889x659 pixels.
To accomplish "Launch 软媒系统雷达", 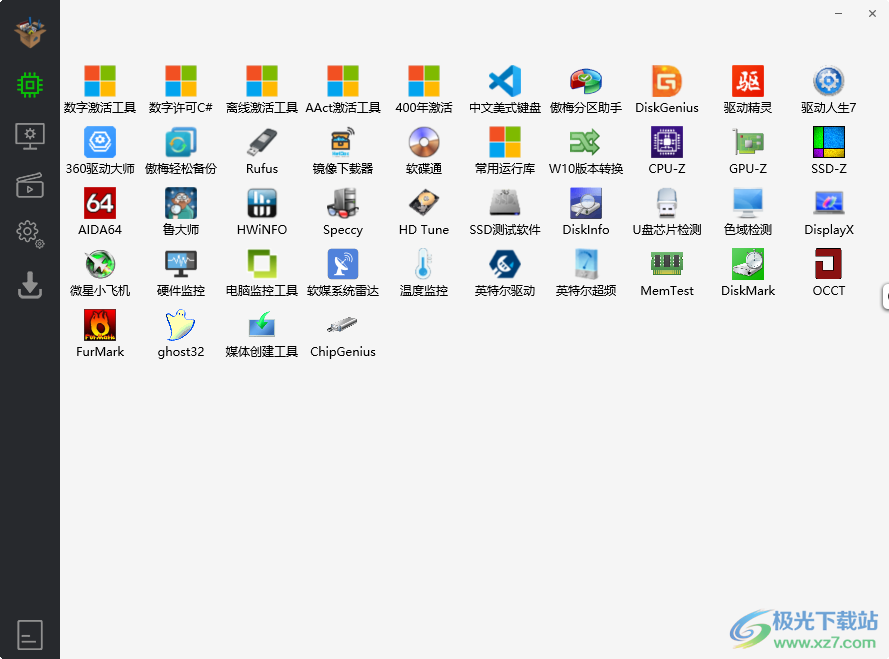I will [343, 264].
